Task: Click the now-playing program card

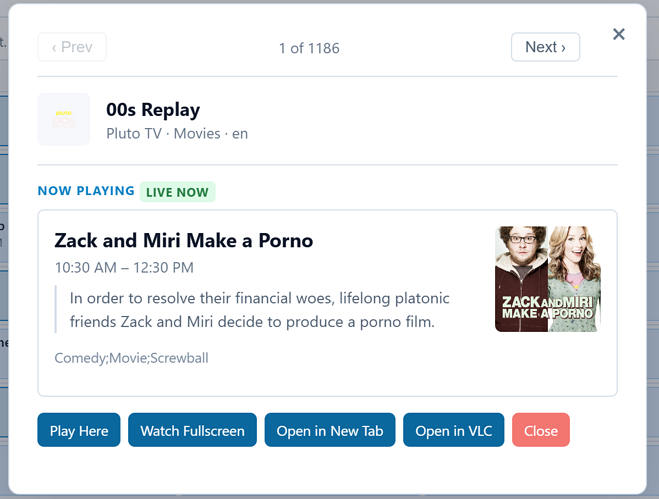Action: [327, 303]
